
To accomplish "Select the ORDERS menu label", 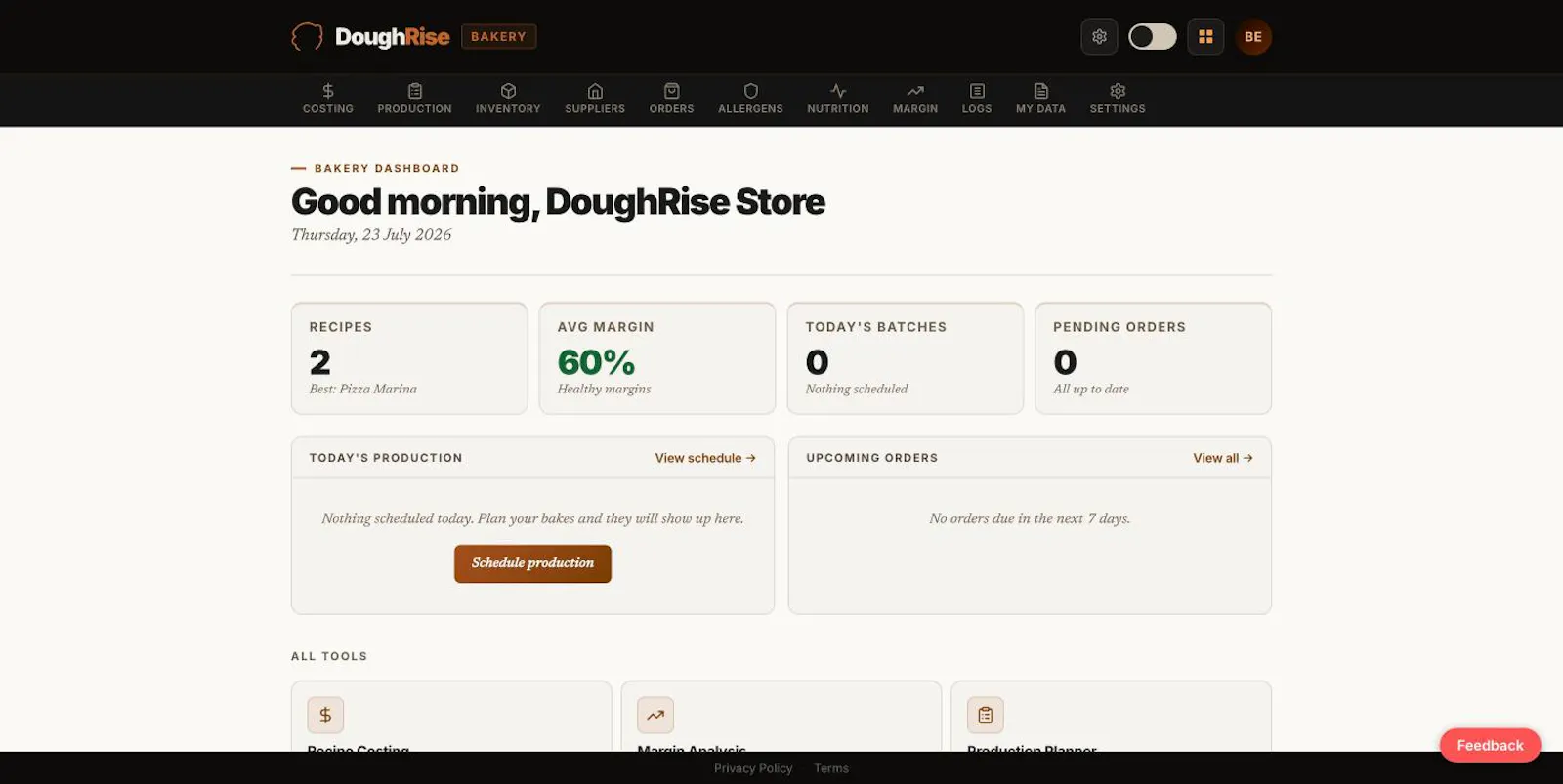I will pos(672,109).
